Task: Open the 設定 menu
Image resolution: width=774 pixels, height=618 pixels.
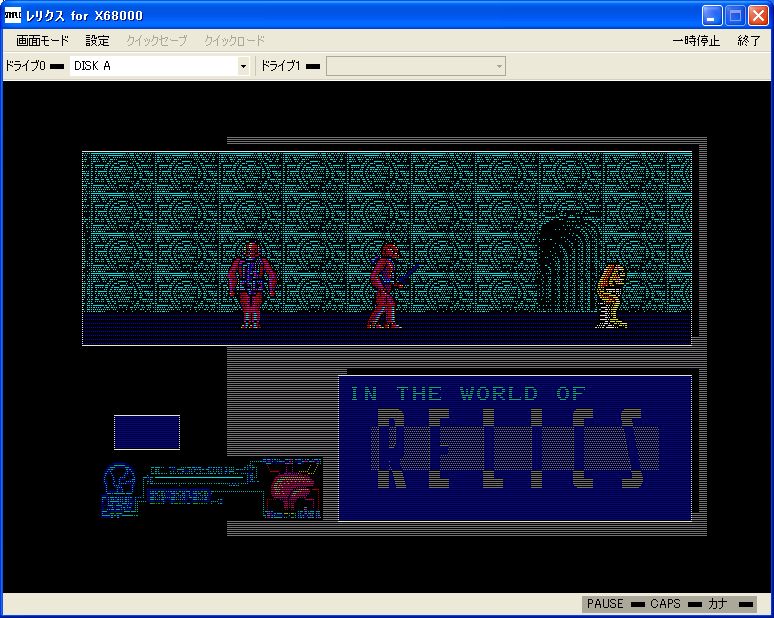Action: tap(97, 40)
